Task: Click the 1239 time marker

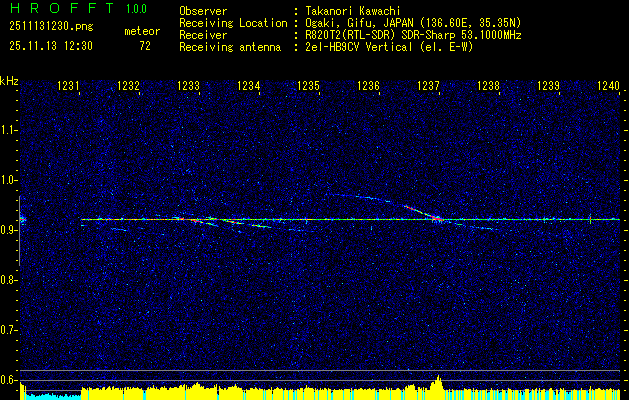Action: (x=548, y=85)
